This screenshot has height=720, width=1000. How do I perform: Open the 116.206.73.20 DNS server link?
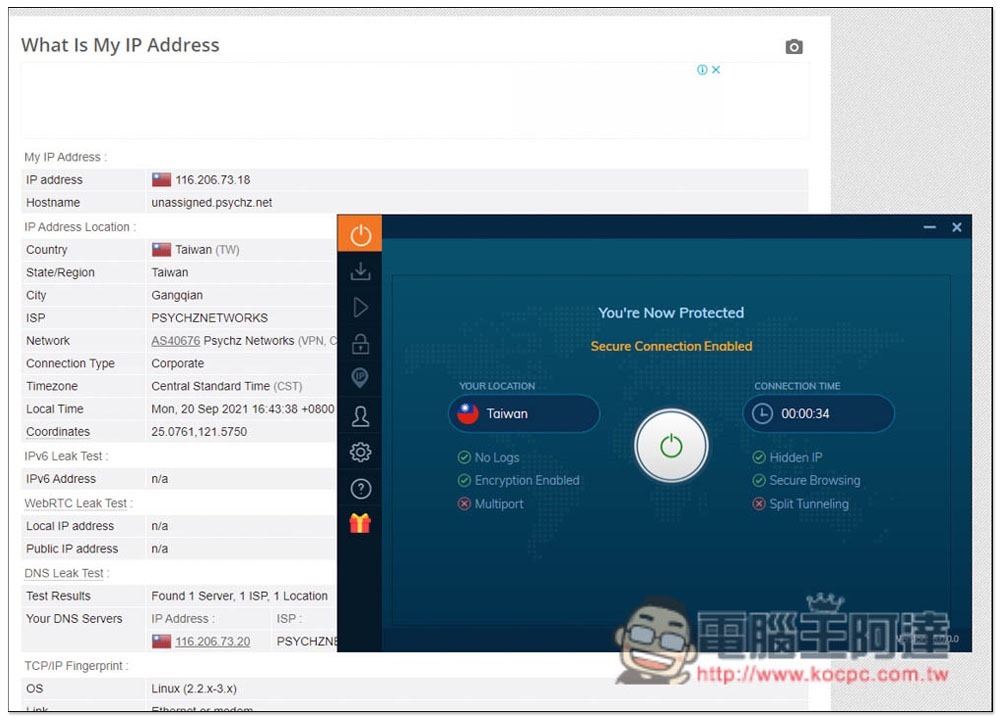click(212, 641)
